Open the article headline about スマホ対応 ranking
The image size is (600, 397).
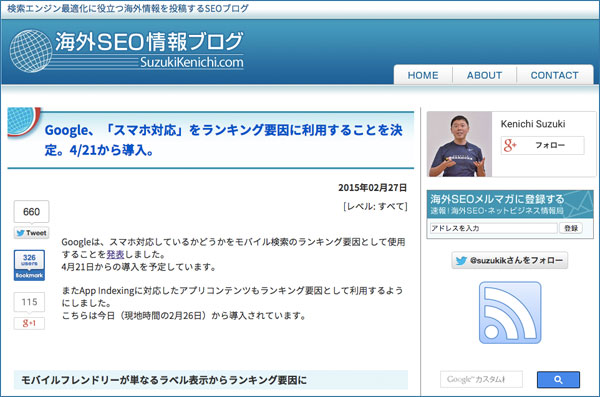[224, 140]
